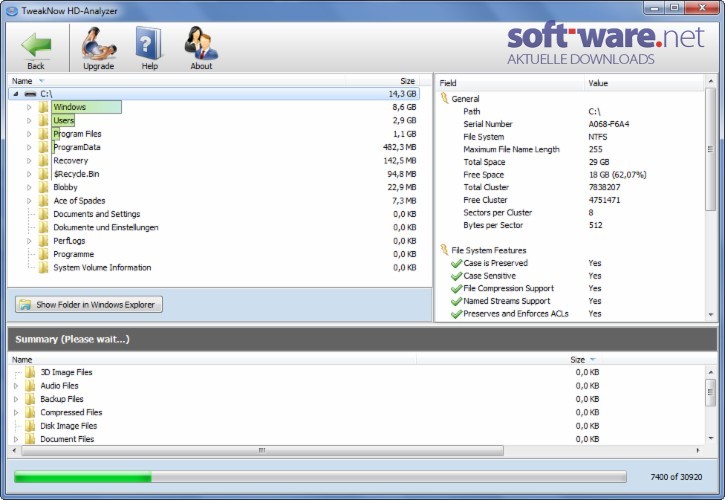The height and width of the screenshot is (500, 725).
Task: Click the details panel vertical scrollbar thumb
Action: [710, 149]
